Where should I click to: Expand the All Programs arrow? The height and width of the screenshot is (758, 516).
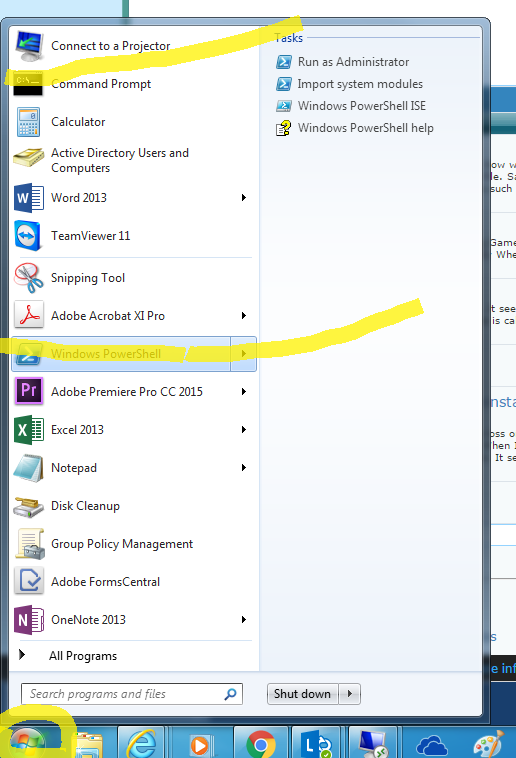tap(22, 655)
